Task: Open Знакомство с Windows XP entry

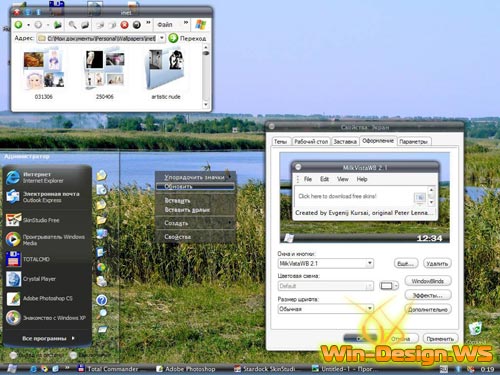Action: click(x=46, y=318)
